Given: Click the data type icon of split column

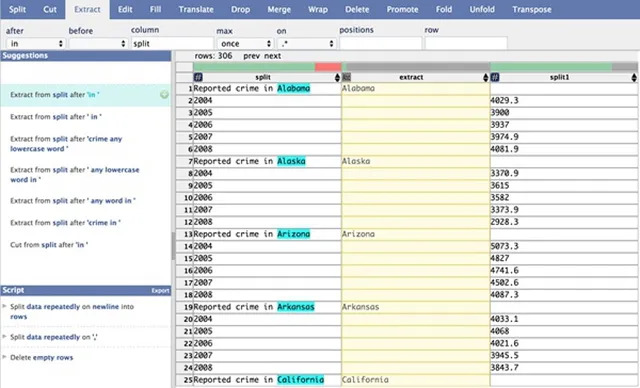Looking at the screenshot, I should (x=198, y=77).
